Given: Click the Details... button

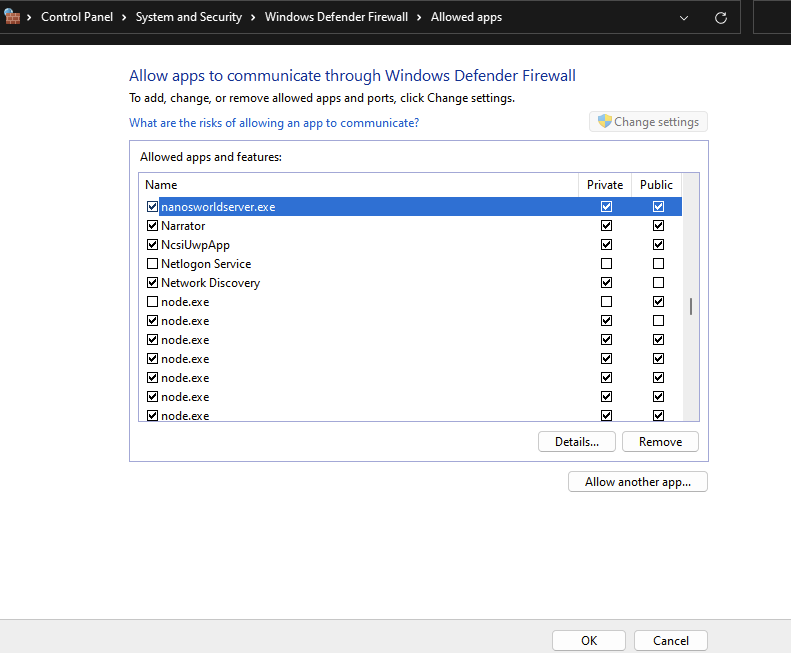Looking at the screenshot, I should pyautogui.click(x=577, y=442).
